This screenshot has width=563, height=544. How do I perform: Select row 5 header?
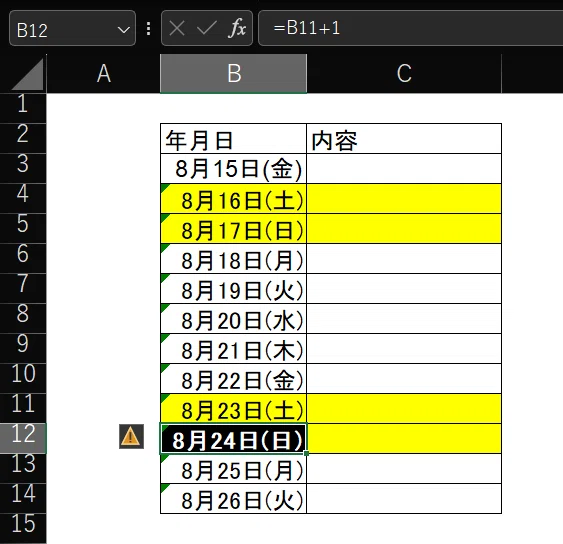(23, 228)
